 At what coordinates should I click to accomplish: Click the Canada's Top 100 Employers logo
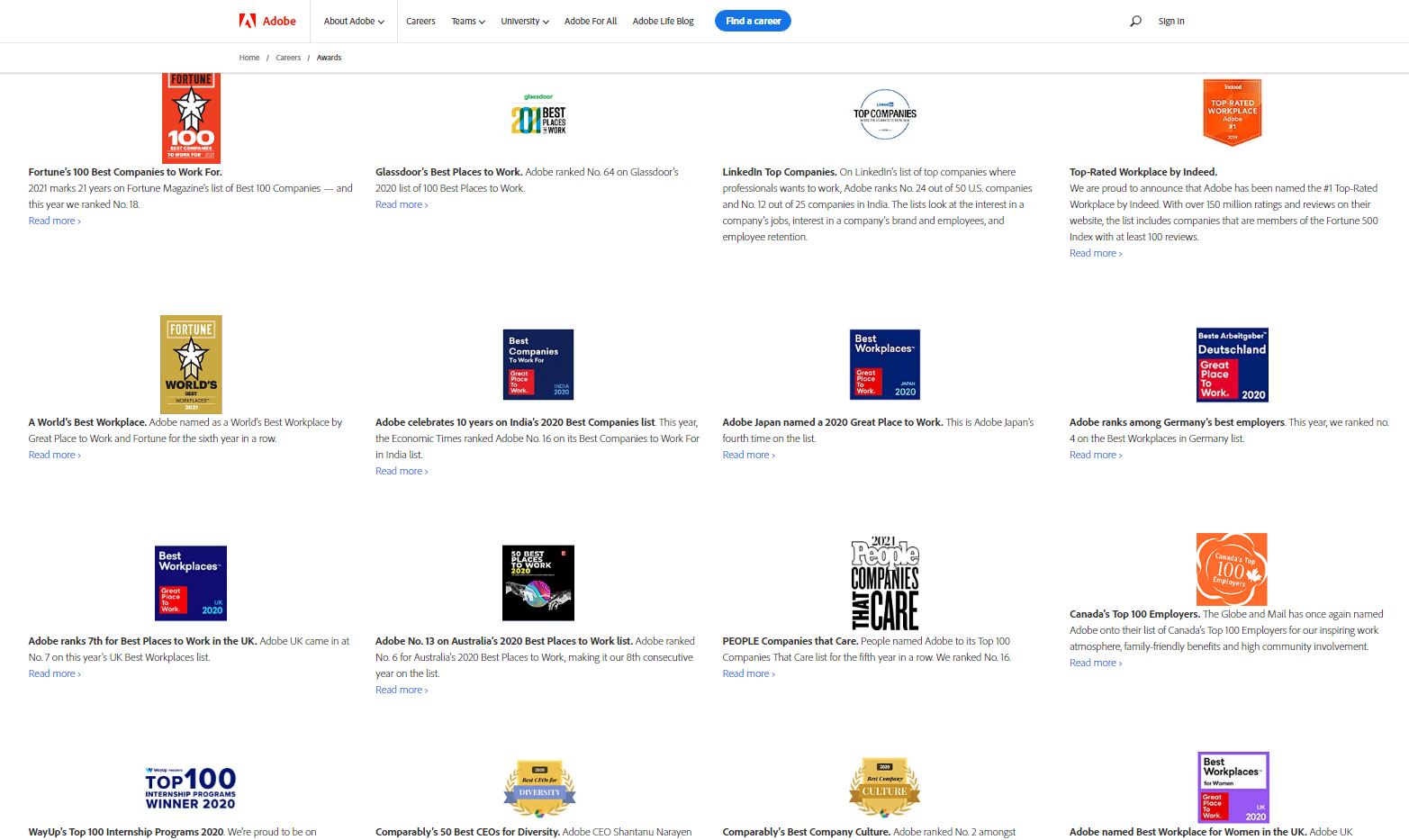(1232, 569)
